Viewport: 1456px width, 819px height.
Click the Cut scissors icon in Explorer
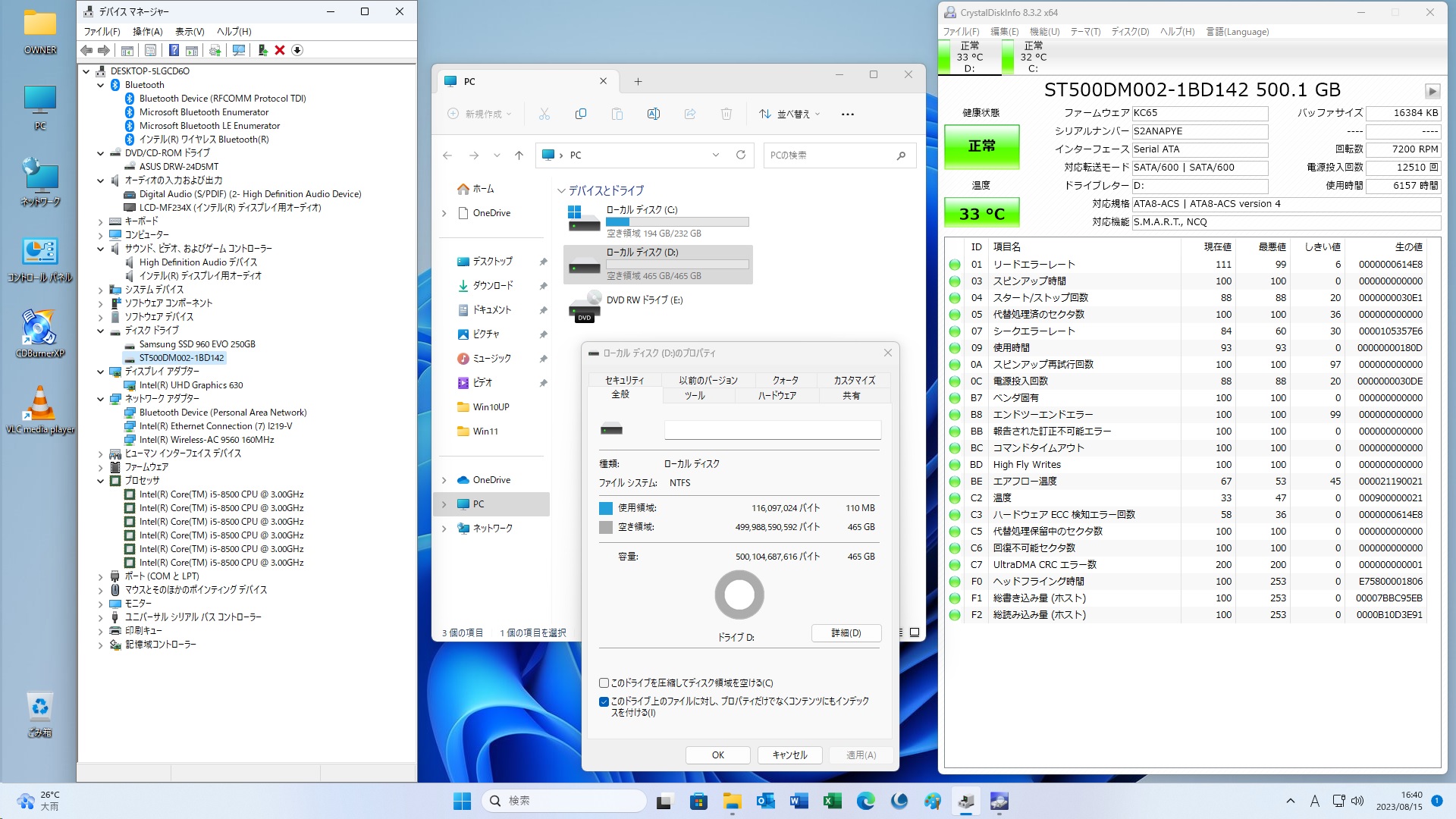click(544, 114)
